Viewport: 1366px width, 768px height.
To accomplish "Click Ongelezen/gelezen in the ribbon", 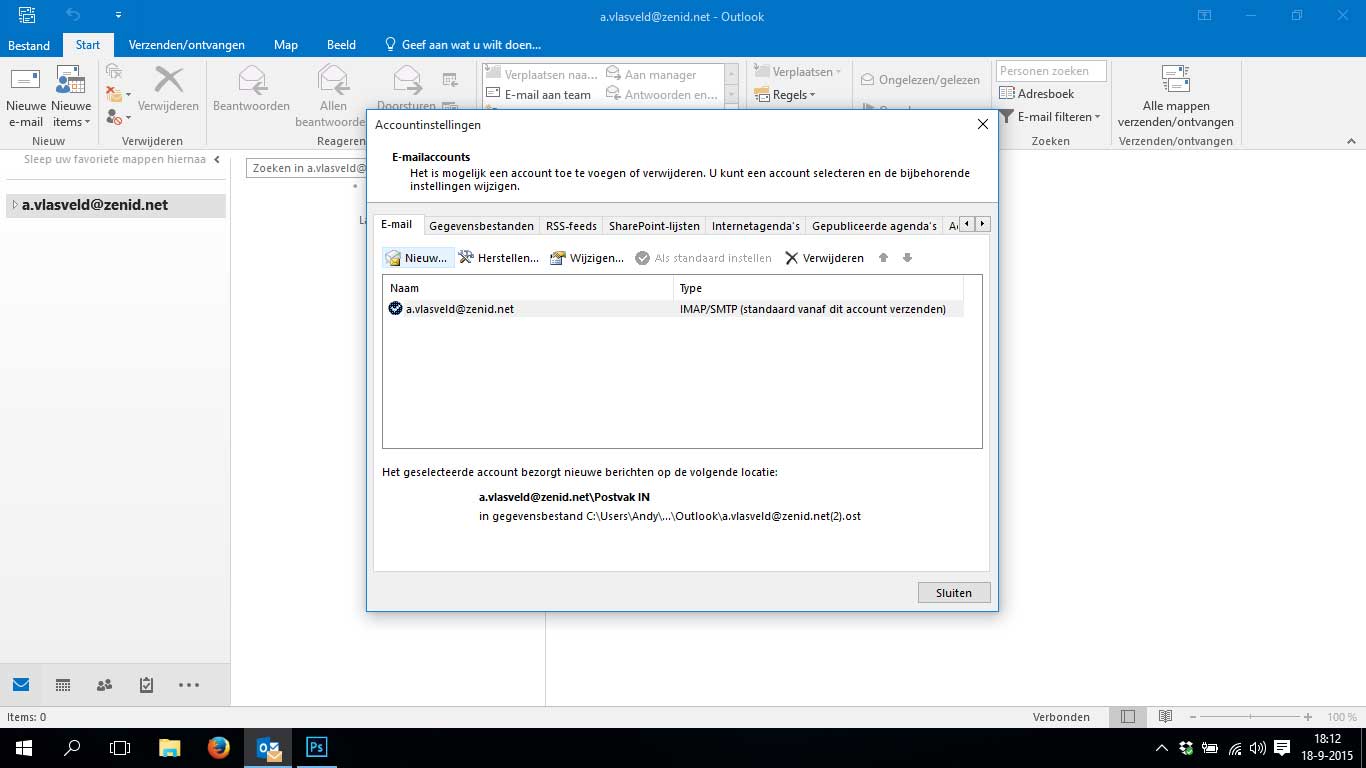I will tap(921, 80).
